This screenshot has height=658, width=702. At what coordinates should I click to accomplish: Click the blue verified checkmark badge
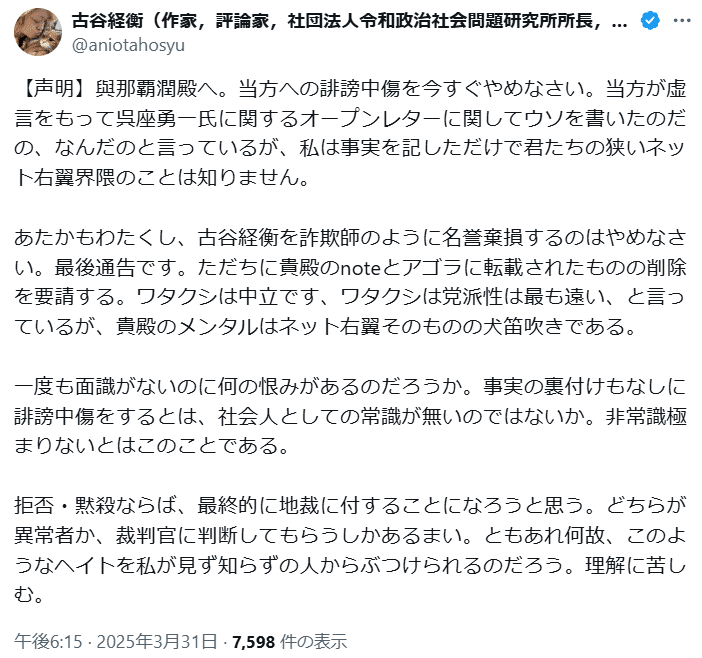point(649,22)
